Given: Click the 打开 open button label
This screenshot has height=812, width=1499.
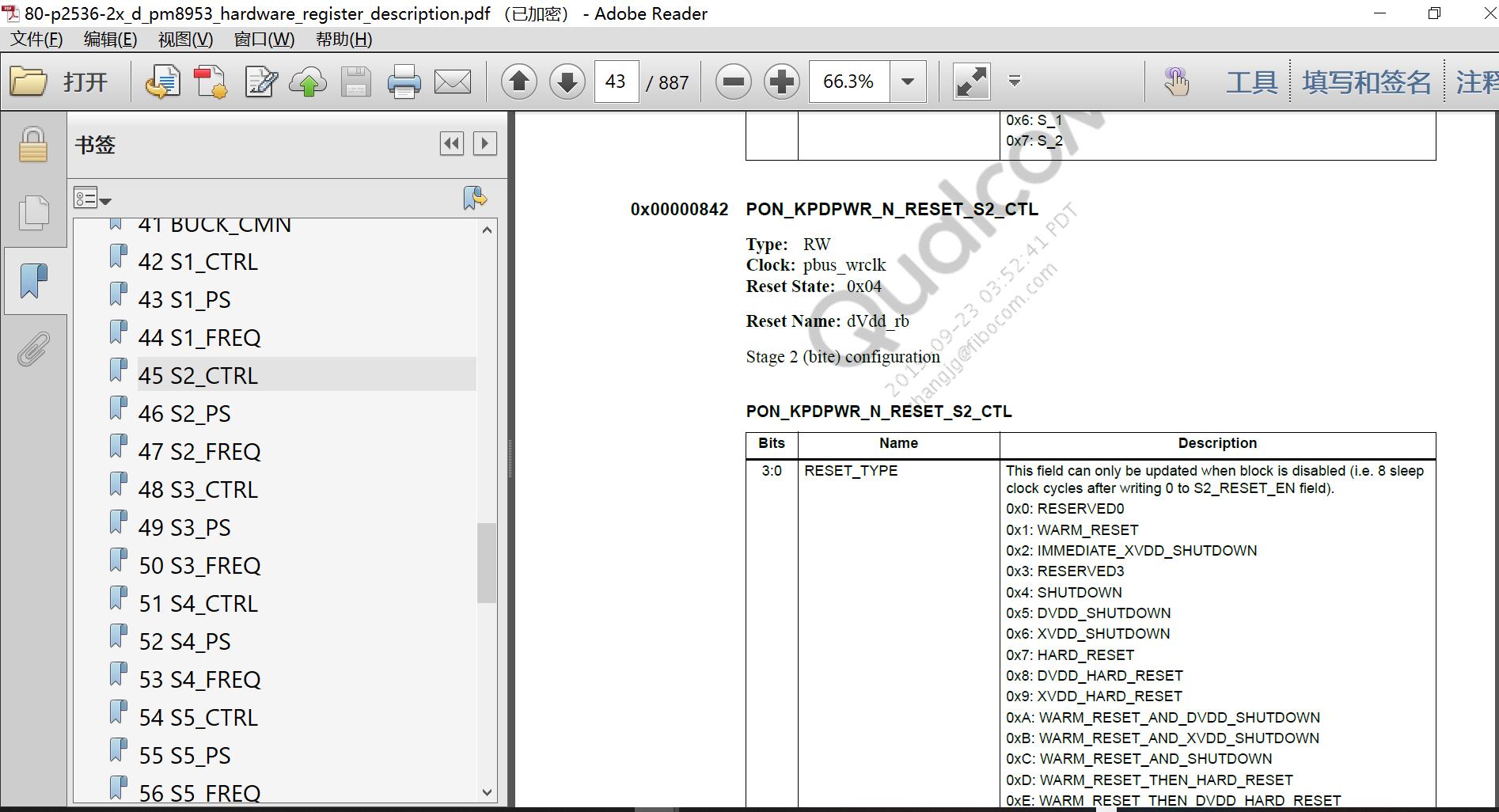Looking at the screenshot, I should [85, 82].
